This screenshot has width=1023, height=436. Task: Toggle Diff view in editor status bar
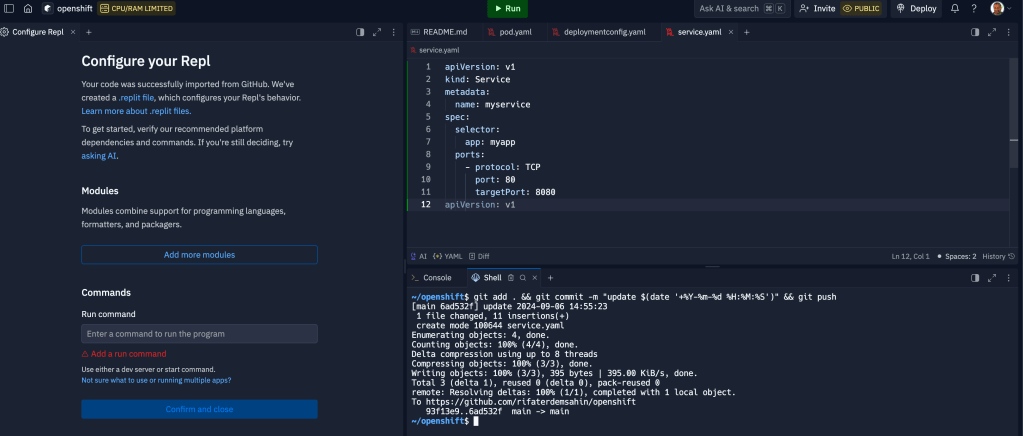click(479, 257)
